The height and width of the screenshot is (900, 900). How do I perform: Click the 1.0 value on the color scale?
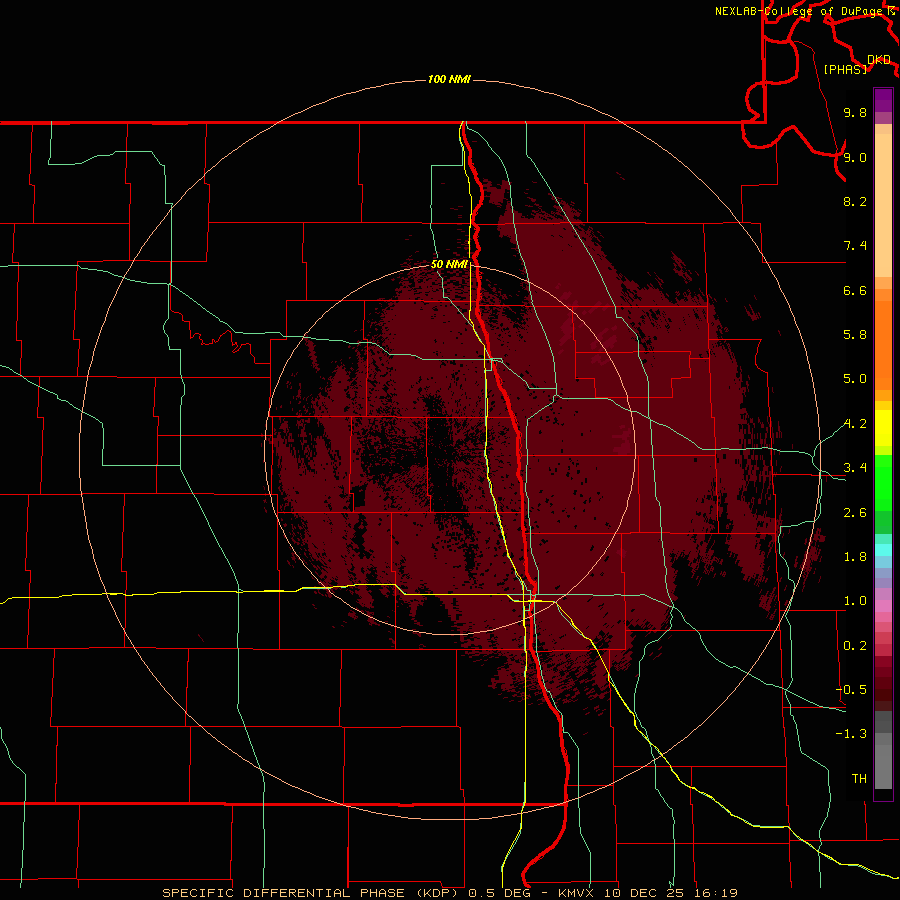point(855,601)
